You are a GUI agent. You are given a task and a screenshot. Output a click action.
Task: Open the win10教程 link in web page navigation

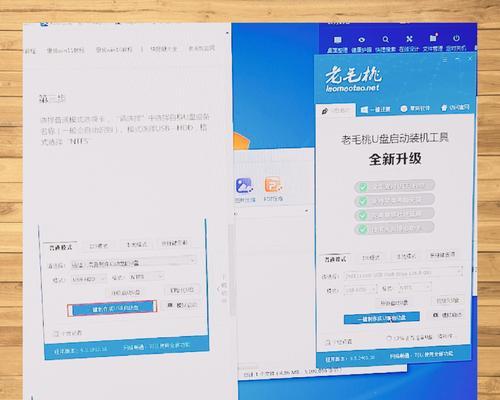[114, 50]
